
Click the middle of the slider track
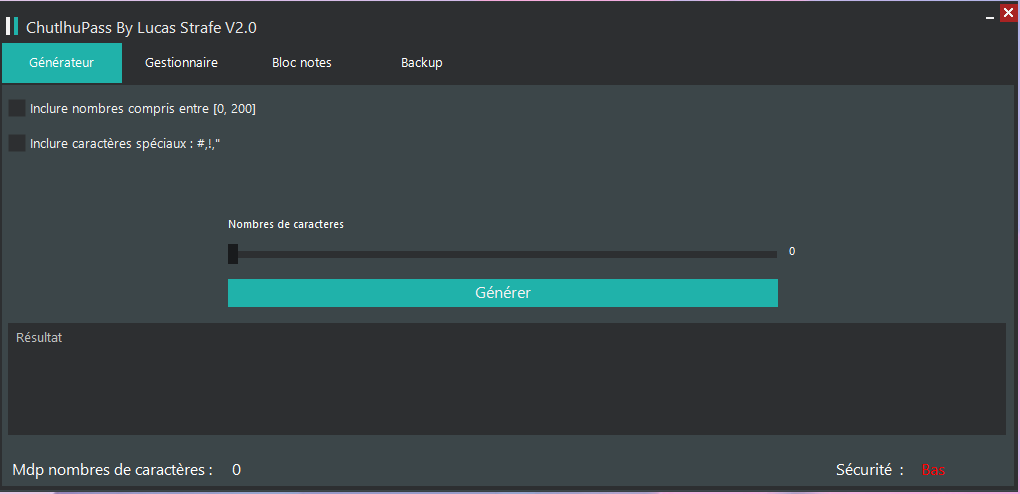pyautogui.click(x=503, y=254)
